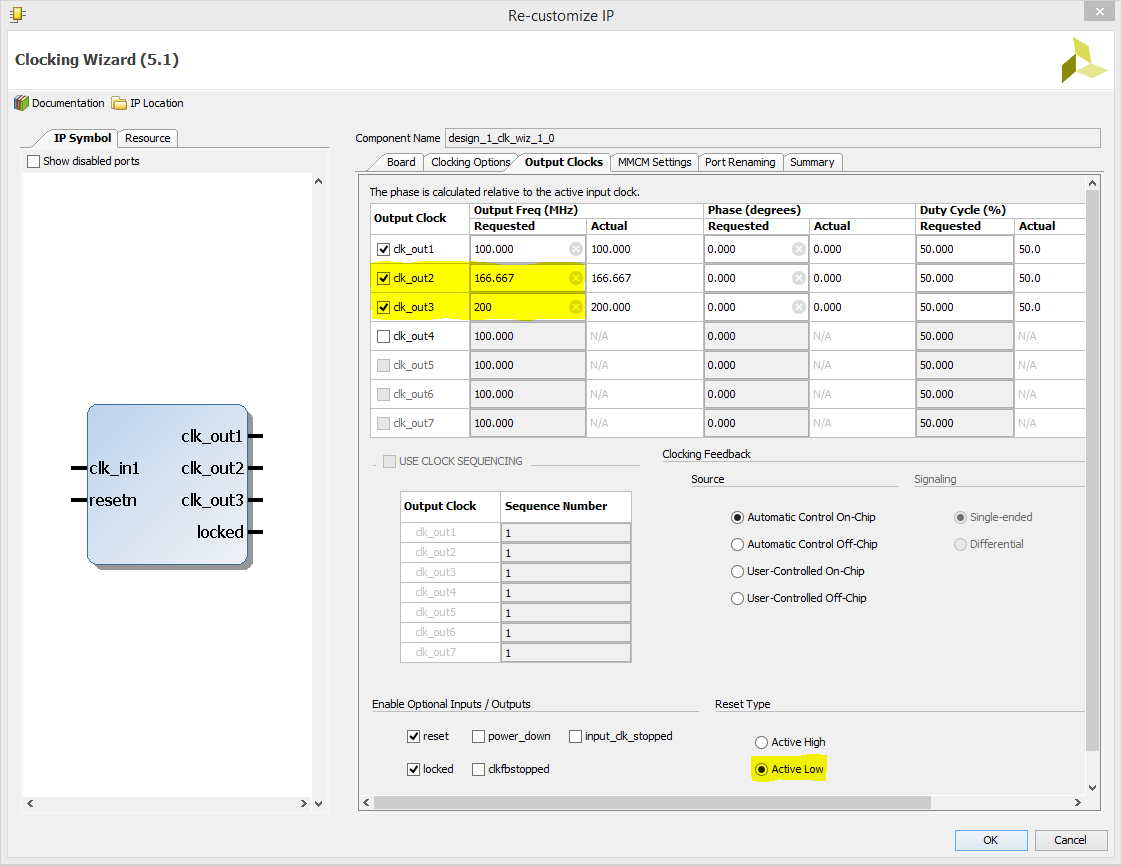Uncheck the clk_out1 output clock
This screenshot has width=1122, height=866.
tap(384, 249)
